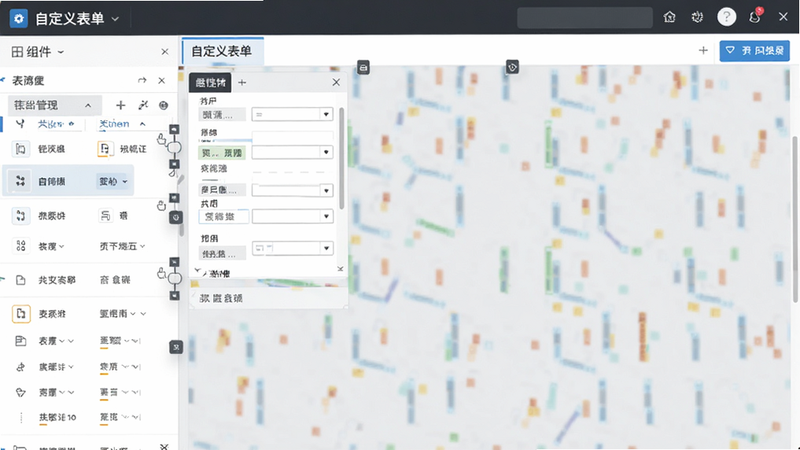The image size is (800, 450).
Task: Switch to the 自定义表单 tab
Action: tap(222, 51)
